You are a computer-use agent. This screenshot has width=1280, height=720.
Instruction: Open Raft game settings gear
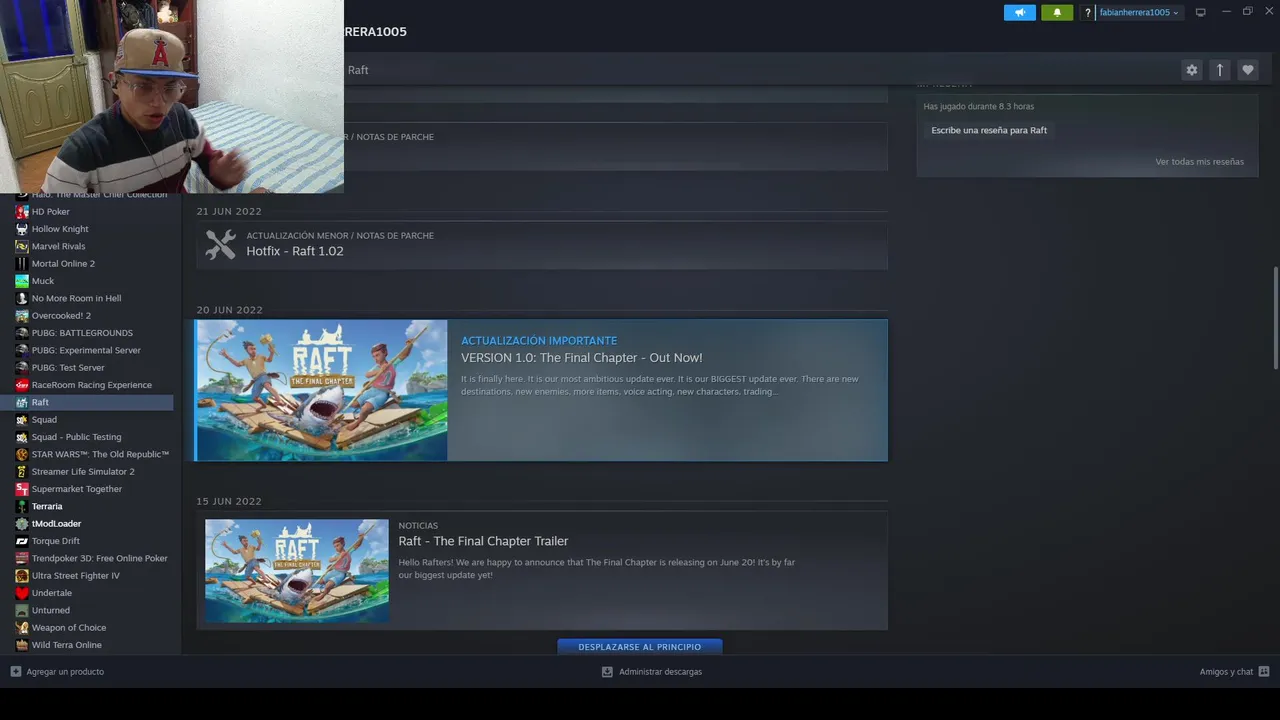point(1191,70)
